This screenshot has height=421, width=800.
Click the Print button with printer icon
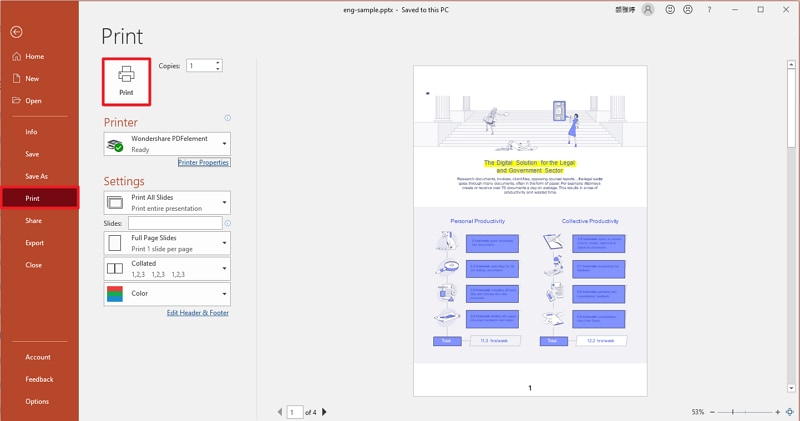pyautogui.click(x=126, y=79)
